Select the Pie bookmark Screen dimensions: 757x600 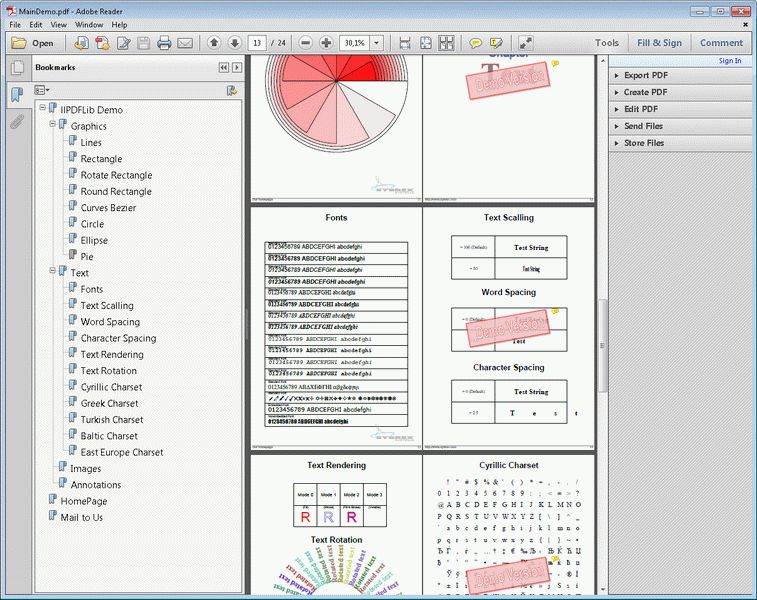(x=87, y=257)
